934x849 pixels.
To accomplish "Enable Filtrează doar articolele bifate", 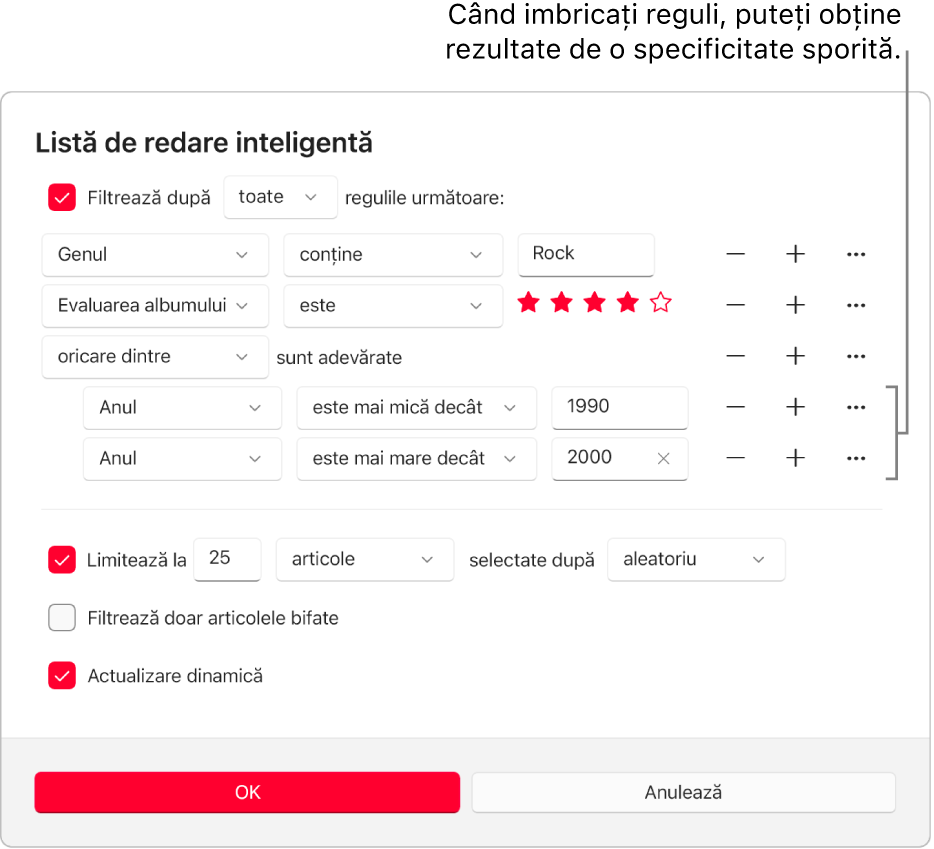I will pos(61,618).
